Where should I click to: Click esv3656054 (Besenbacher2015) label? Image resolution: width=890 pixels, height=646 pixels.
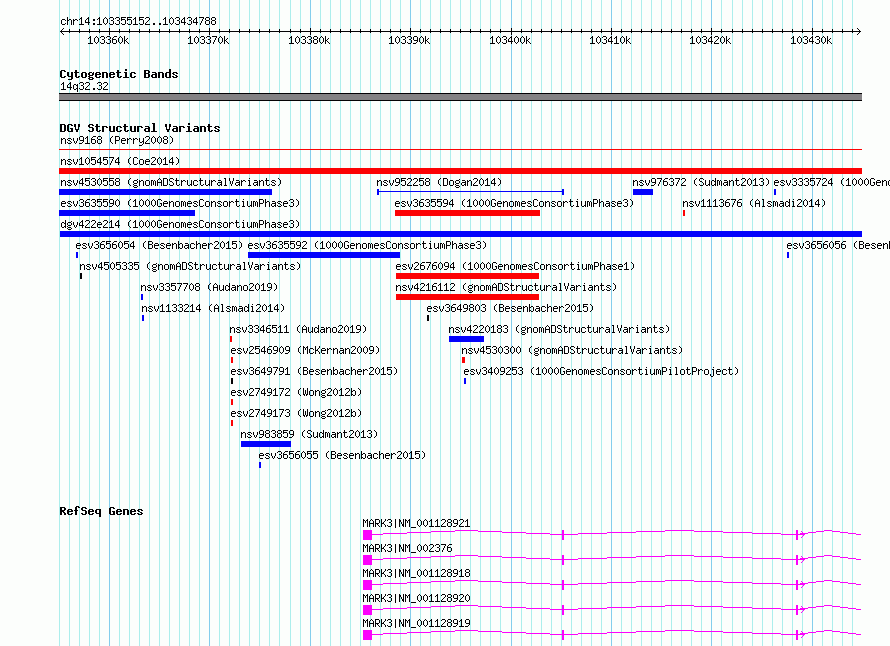[159, 245]
